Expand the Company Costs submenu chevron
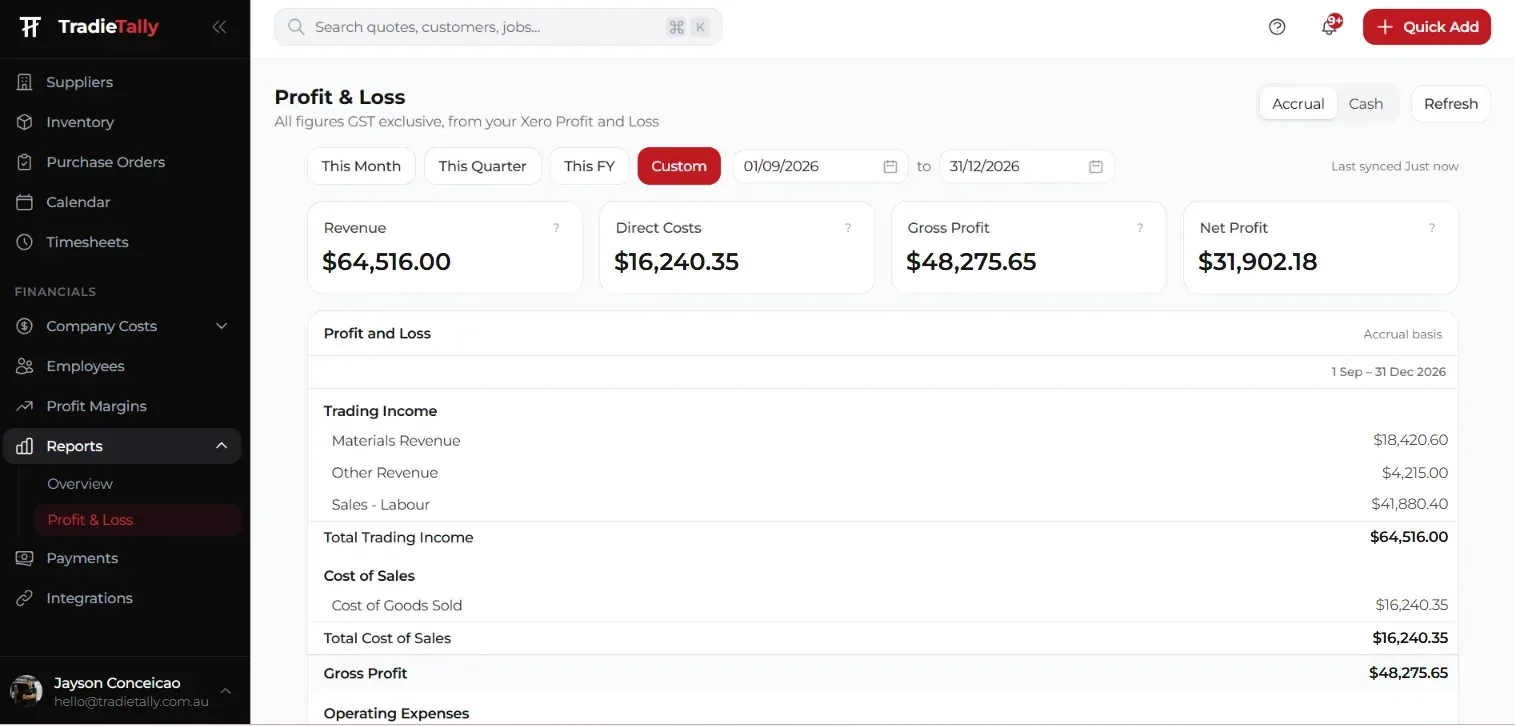 tap(222, 326)
